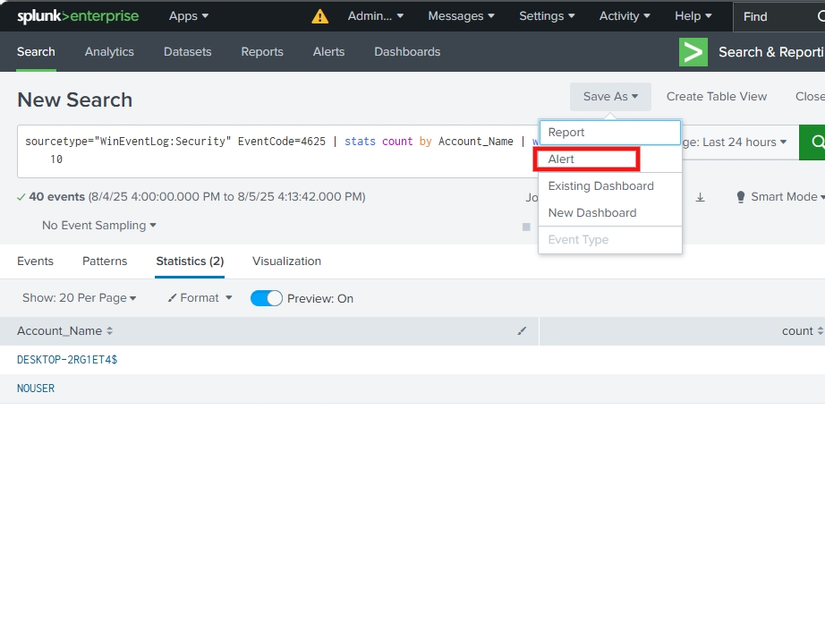The height and width of the screenshot is (633, 825).
Task: Select the Event Type menu entry
Action: point(610,240)
